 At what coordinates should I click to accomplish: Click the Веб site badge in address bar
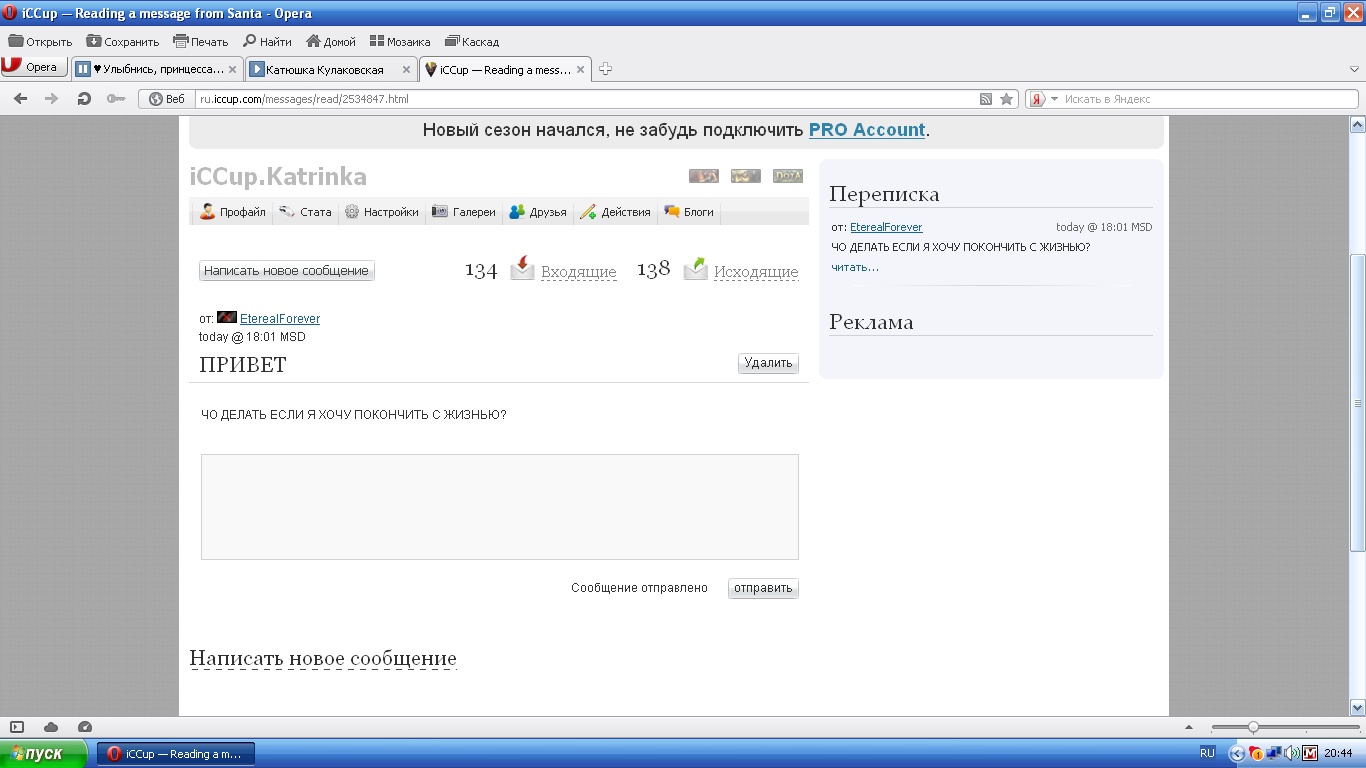[167, 99]
